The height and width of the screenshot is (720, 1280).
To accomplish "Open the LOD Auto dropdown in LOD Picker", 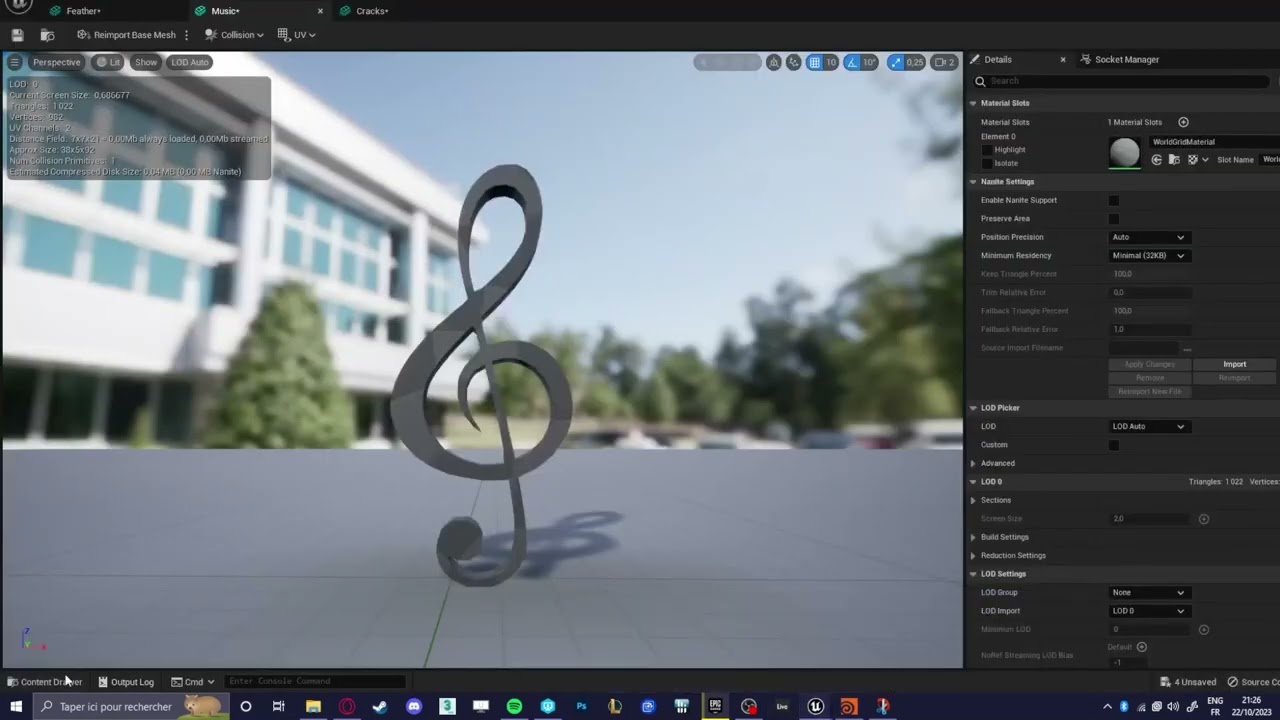I will click(x=1148, y=427).
